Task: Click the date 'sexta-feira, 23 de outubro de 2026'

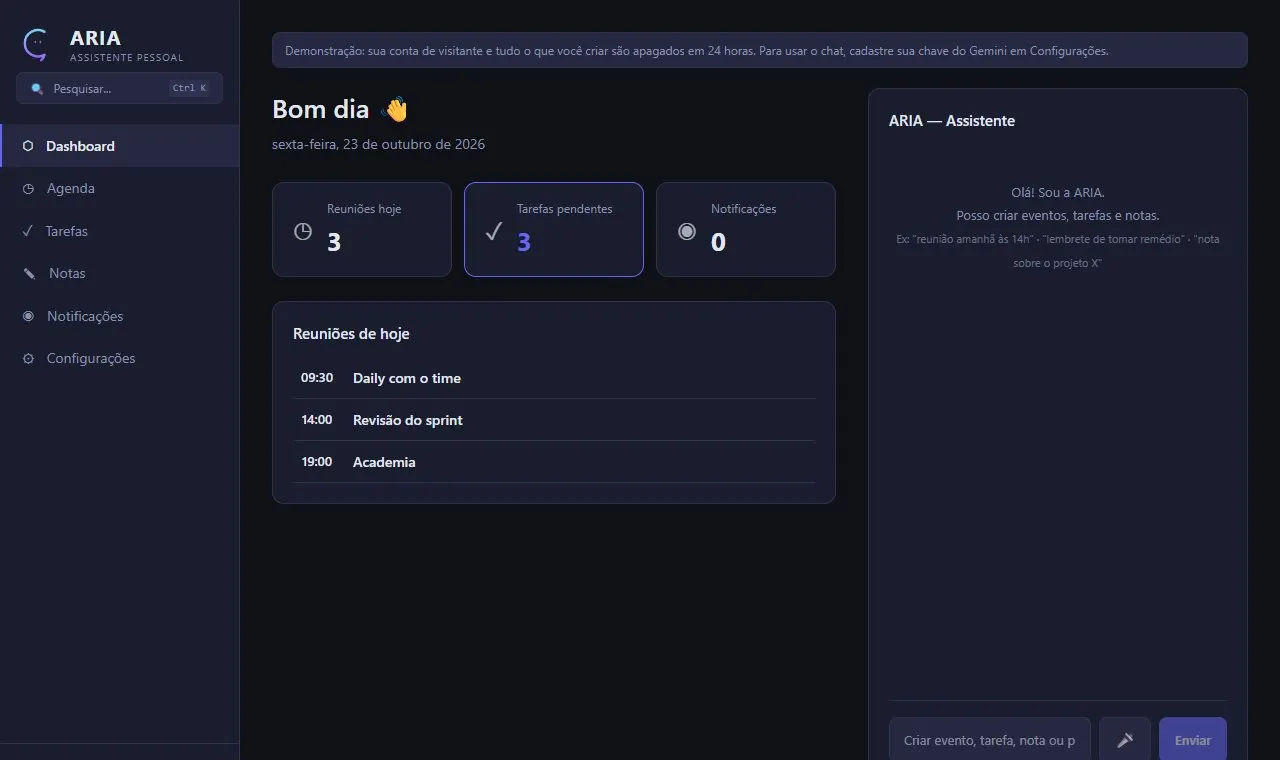Action: (379, 145)
